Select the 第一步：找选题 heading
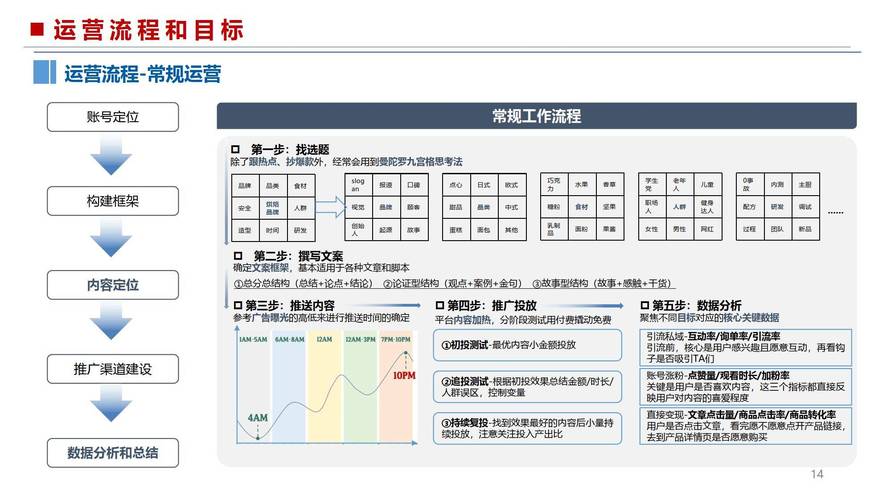The height and width of the screenshot is (500, 895). 290,150
